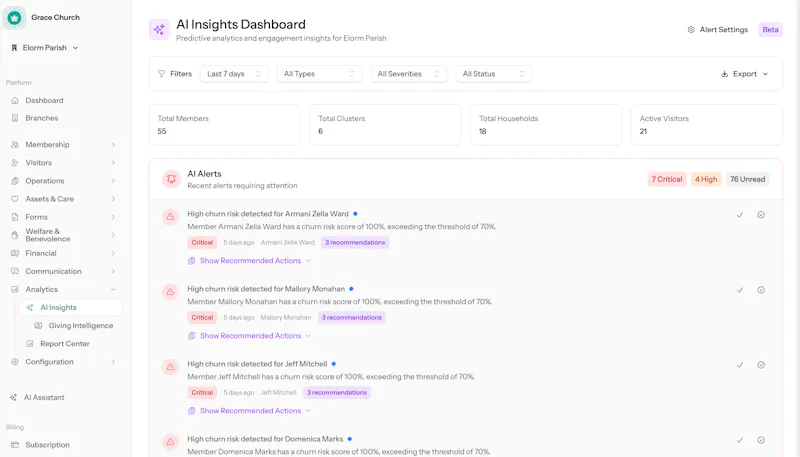Click the Total Clusters card

coord(385,125)
